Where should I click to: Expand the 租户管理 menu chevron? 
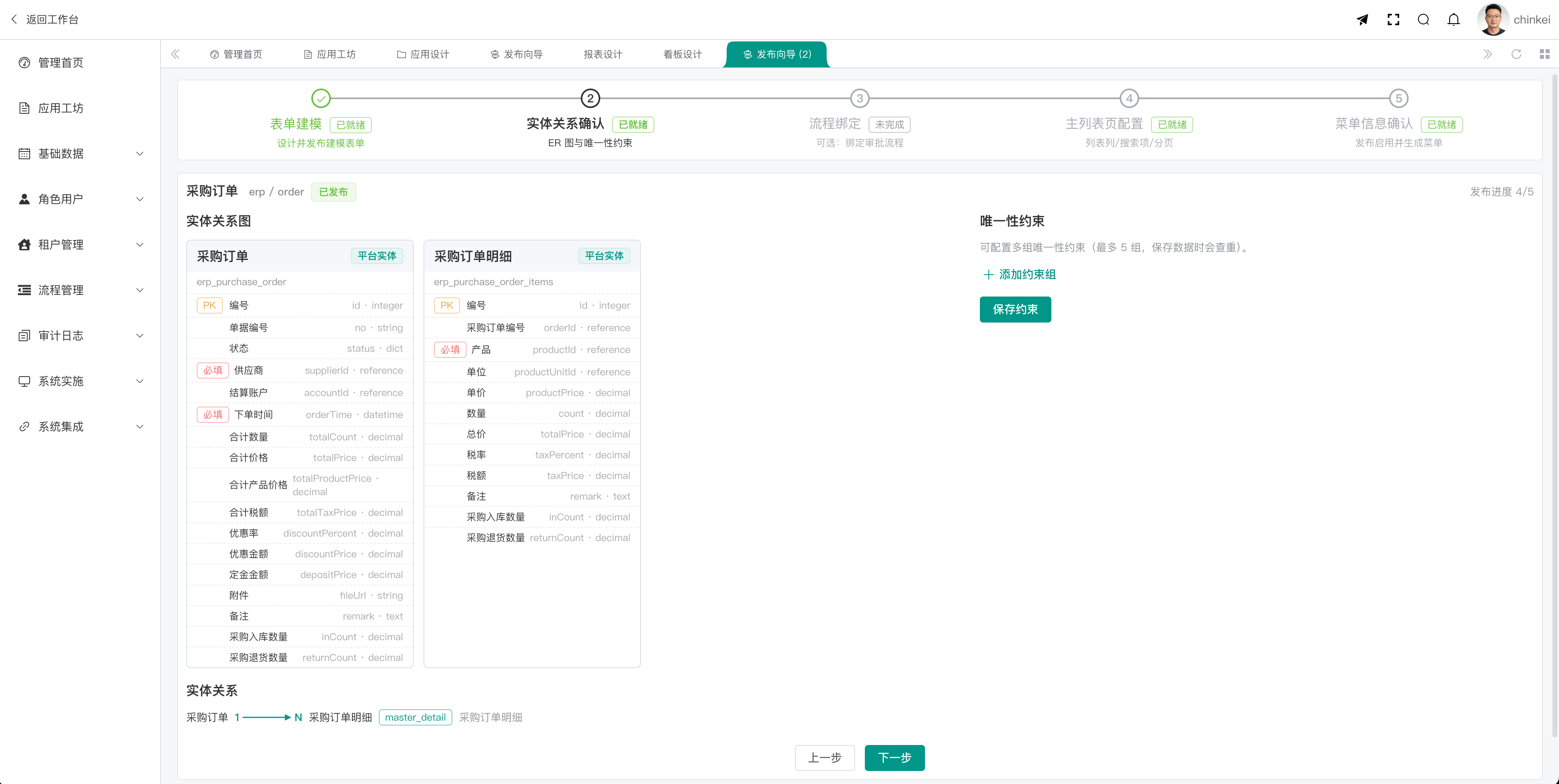(x=140, y=245)
